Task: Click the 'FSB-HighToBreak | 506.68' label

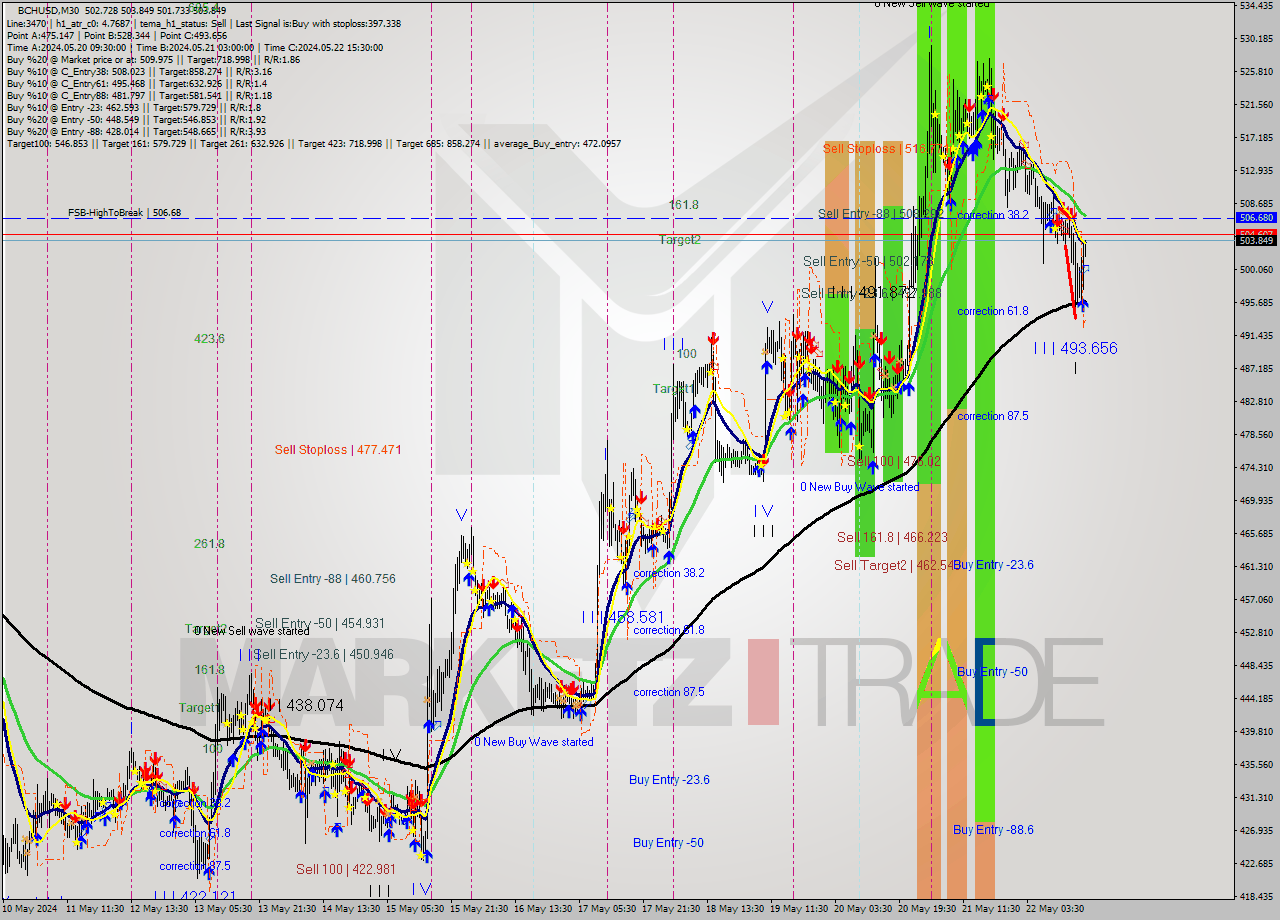Action: click(125, 212)
